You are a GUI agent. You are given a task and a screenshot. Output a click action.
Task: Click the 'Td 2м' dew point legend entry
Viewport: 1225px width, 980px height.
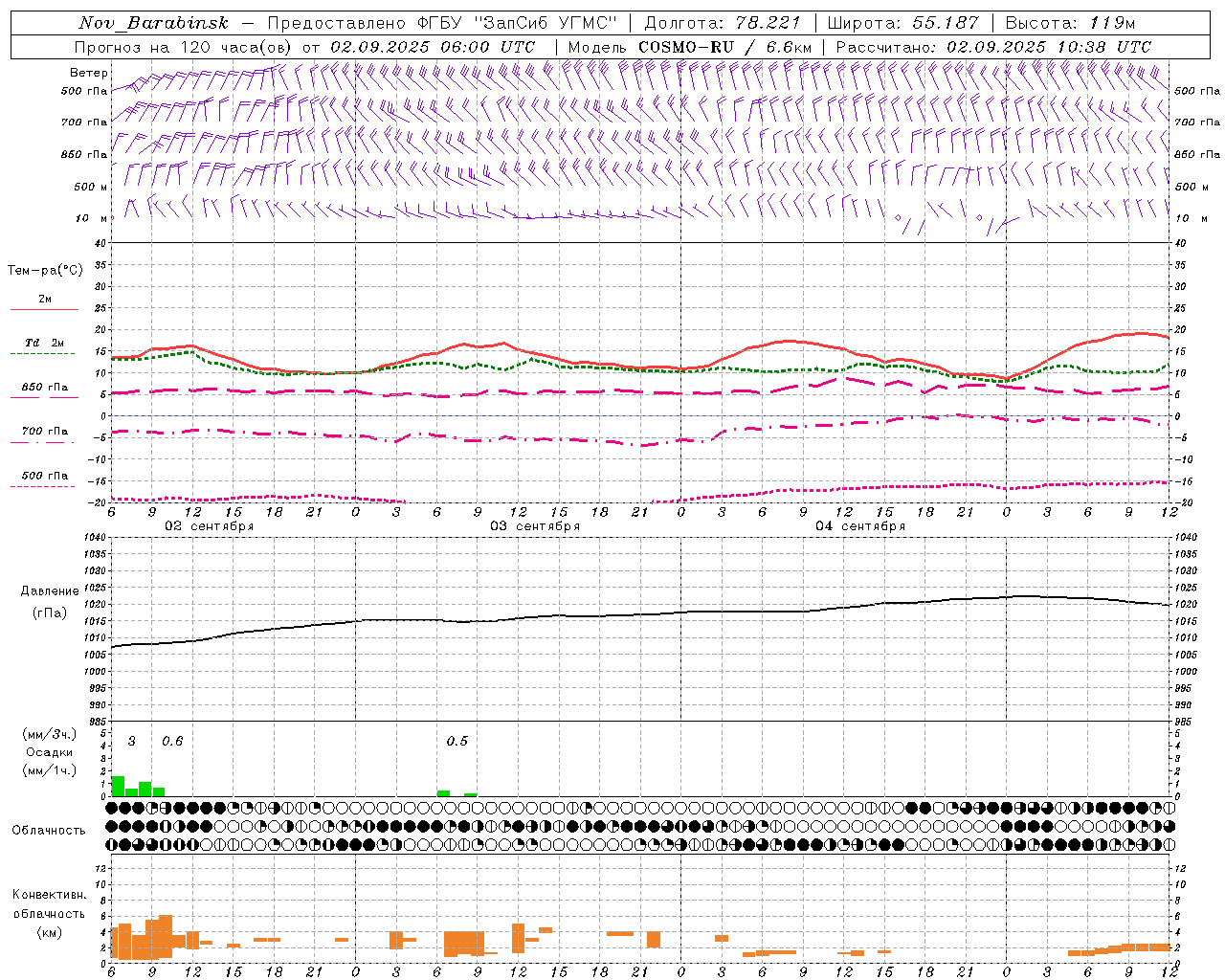tap(45, 343)
